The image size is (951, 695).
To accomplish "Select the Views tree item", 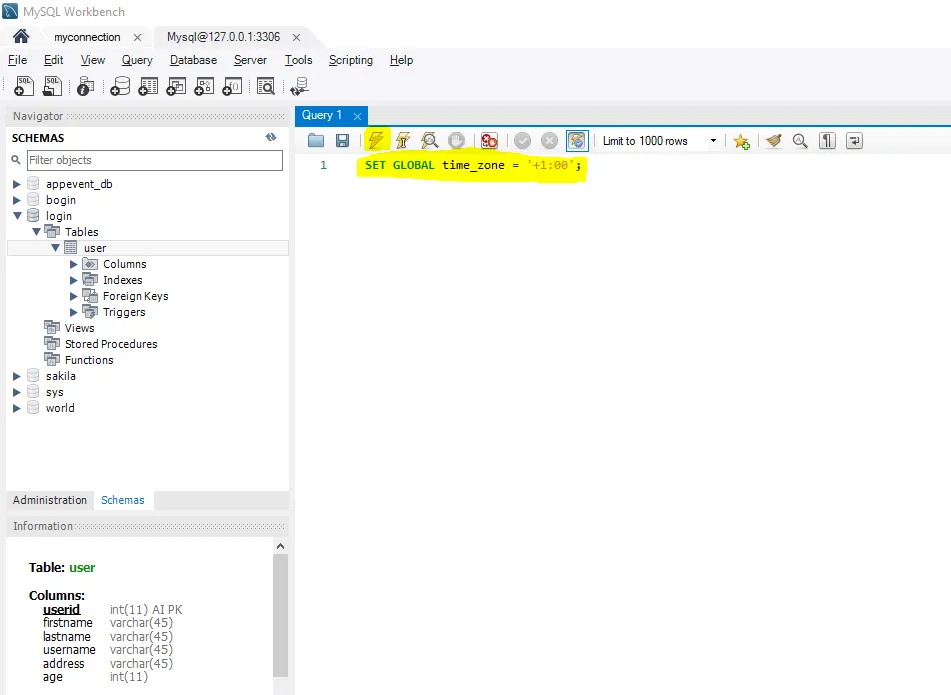I will tap(79, 328).
